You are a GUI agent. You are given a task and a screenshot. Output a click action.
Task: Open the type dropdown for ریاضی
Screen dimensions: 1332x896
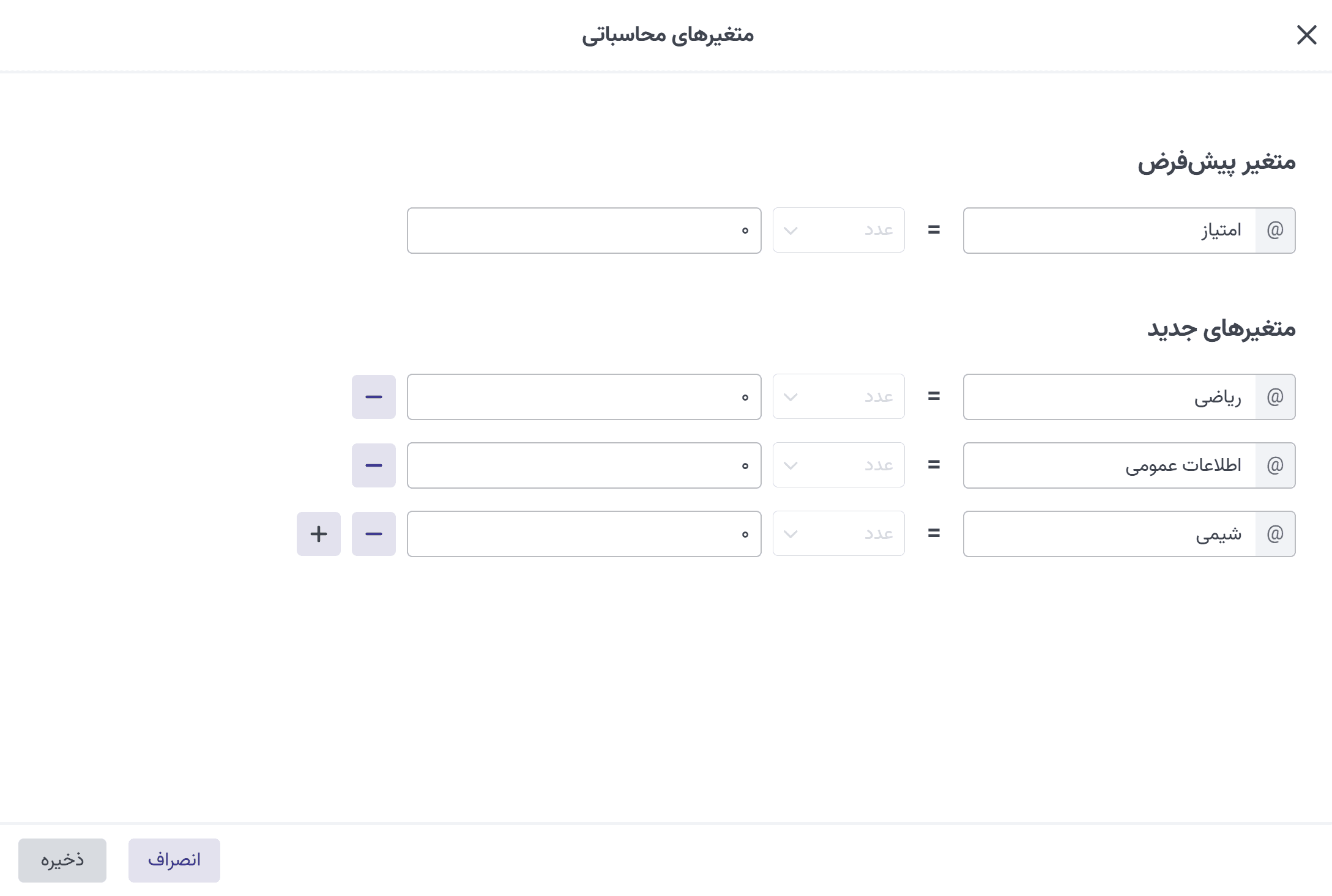(x=838, y=397)
